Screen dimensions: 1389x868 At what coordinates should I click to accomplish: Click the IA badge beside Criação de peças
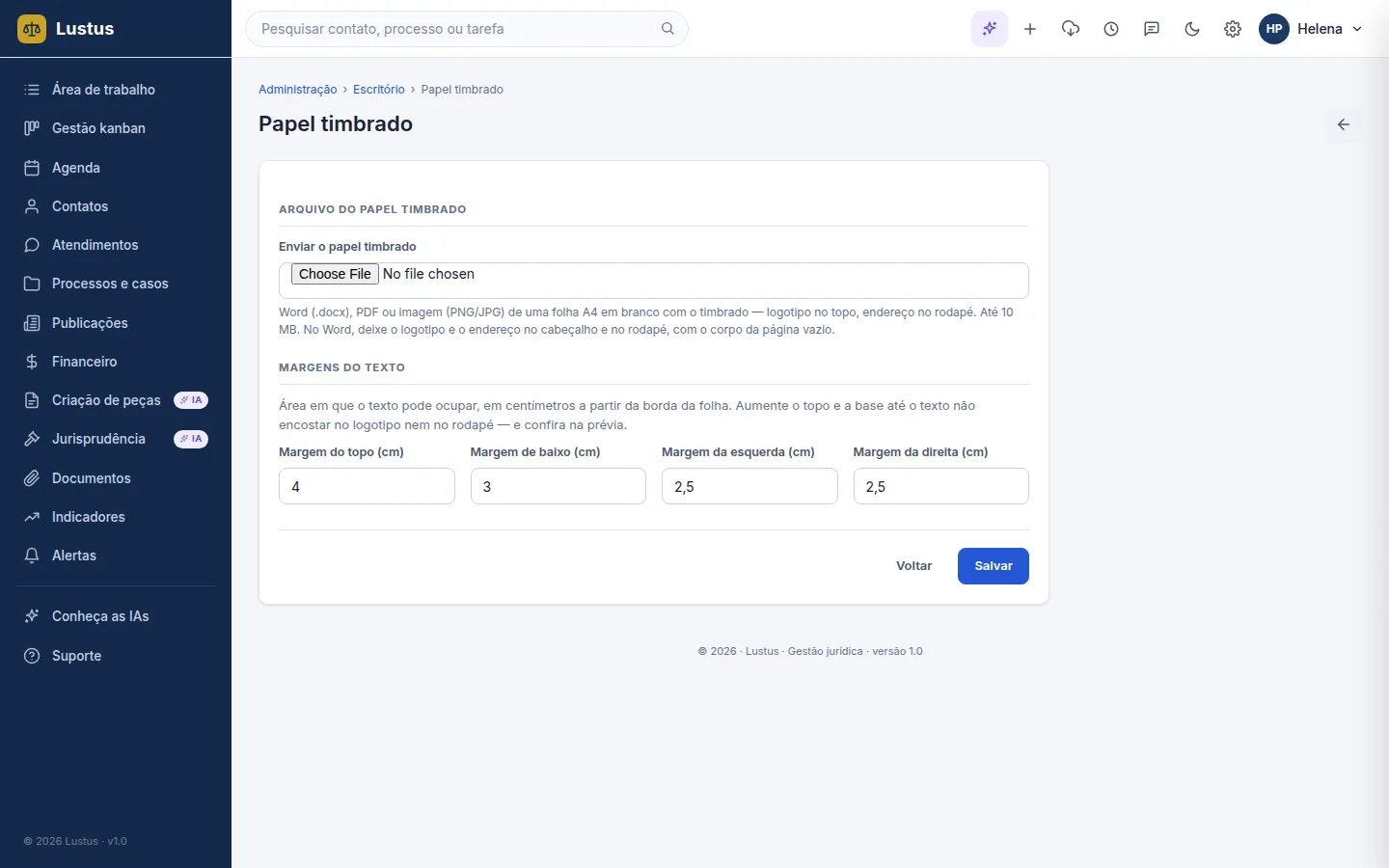click(191, 400)
